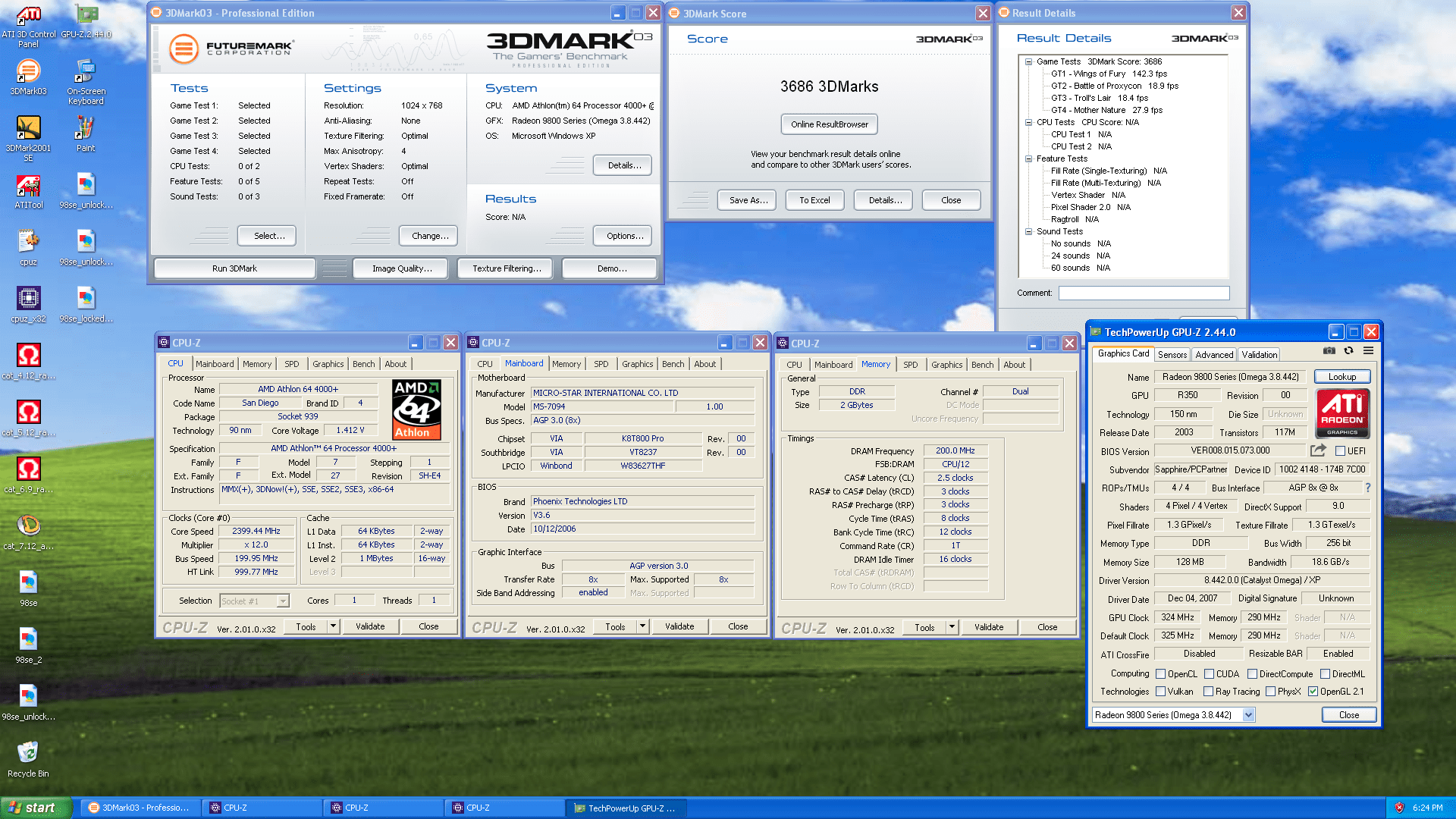The height and width of the screenshot is (819, 1456).
Task: Toggle the OpenGL 2.1 checkbox
Action: [x=1313, y=692]
